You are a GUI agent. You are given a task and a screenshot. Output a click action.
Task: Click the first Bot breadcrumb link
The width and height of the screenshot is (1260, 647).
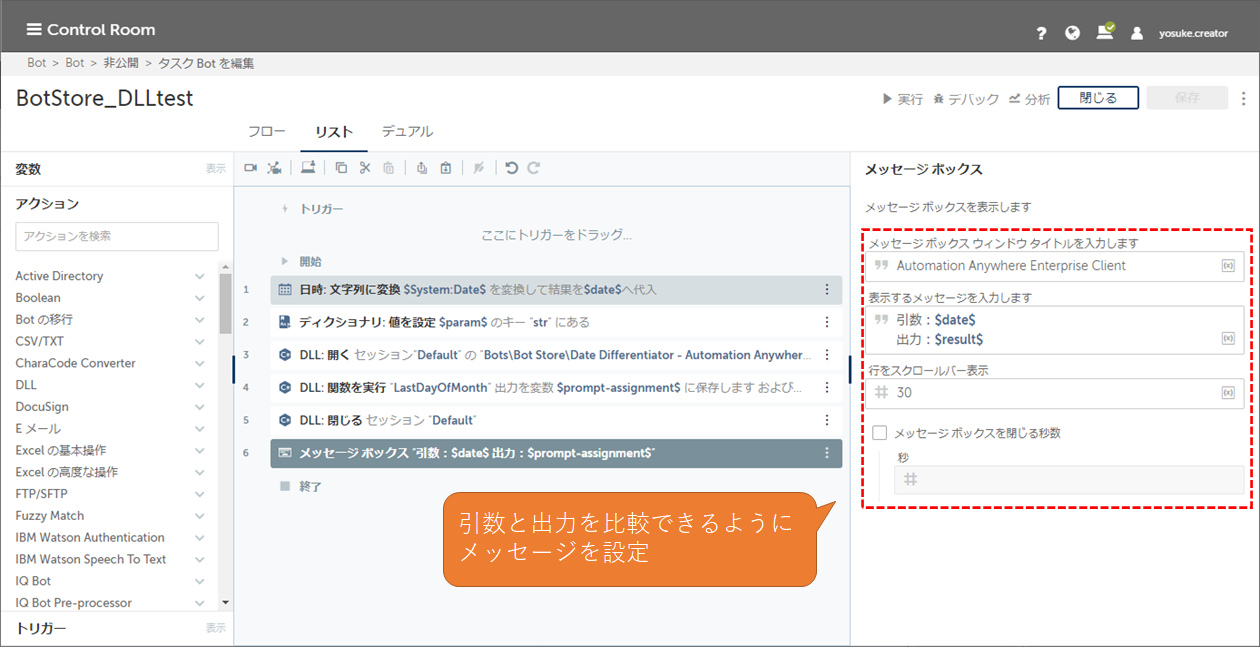click(x=37, y=63)
